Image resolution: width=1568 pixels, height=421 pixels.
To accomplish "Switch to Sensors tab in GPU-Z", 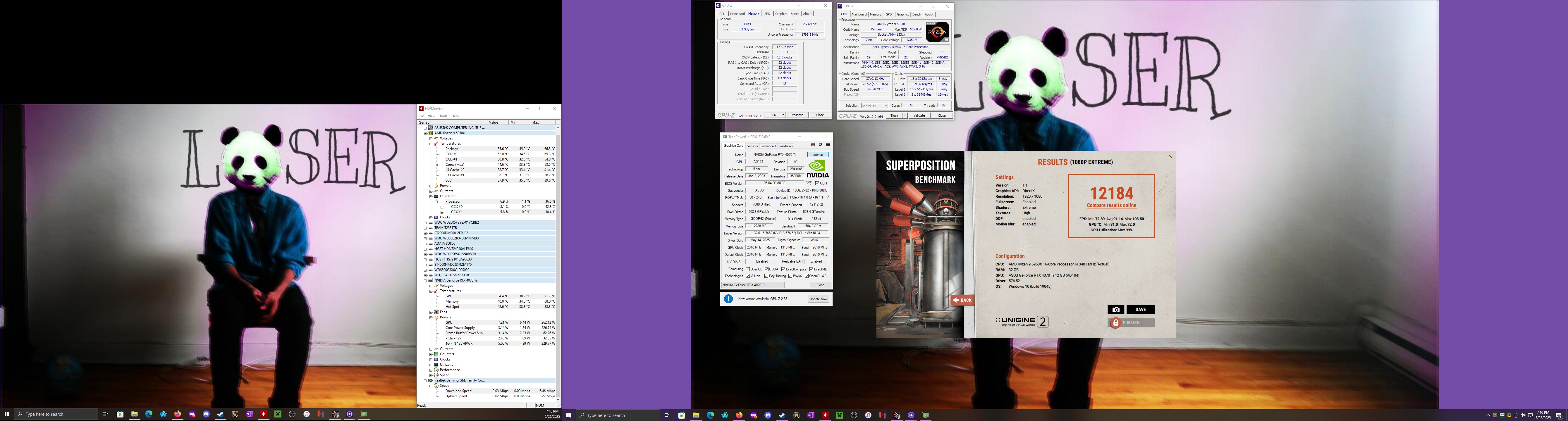I will click(x=752, y=146).
